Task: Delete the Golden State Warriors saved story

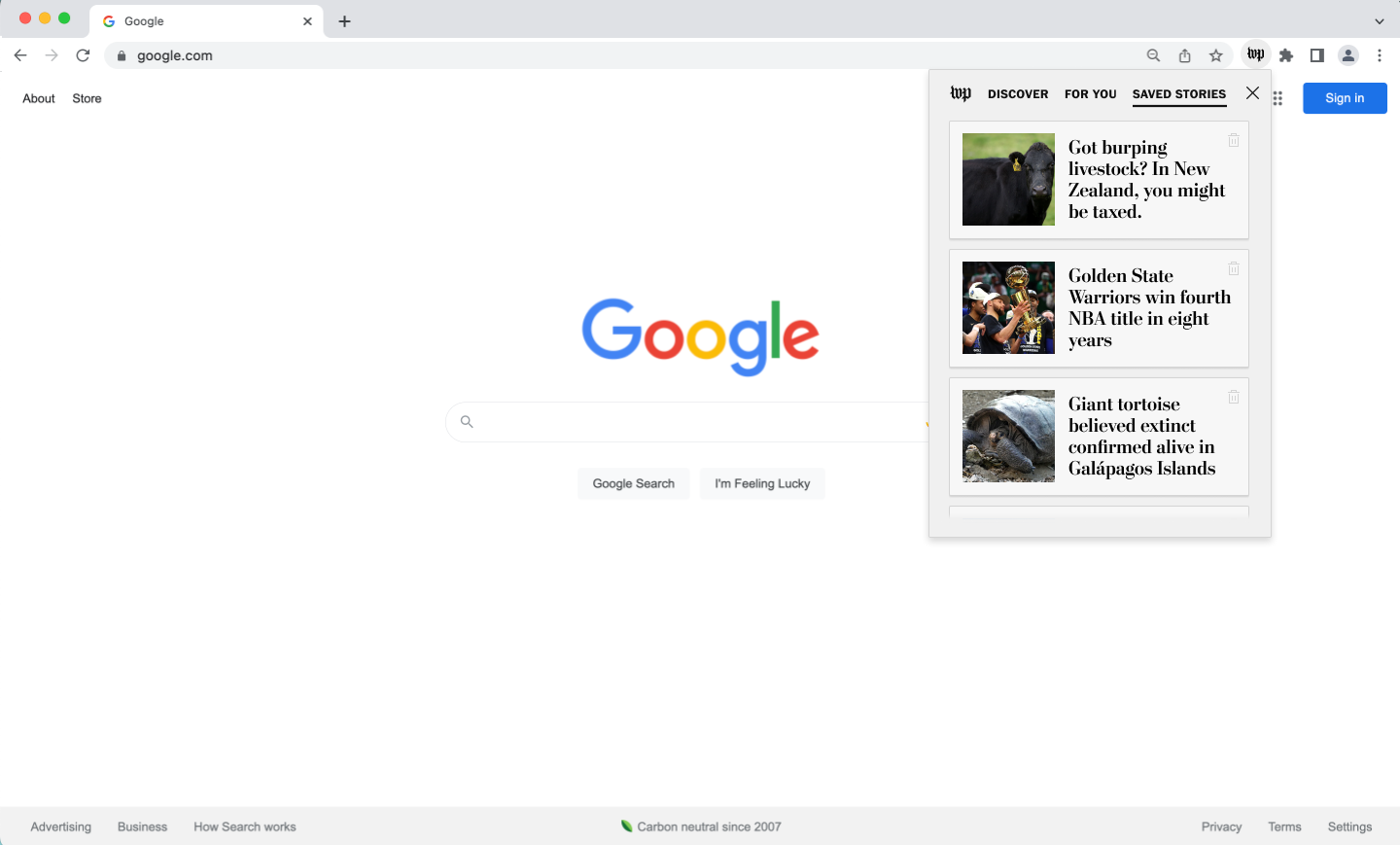Action: (x=1234, y=268)
